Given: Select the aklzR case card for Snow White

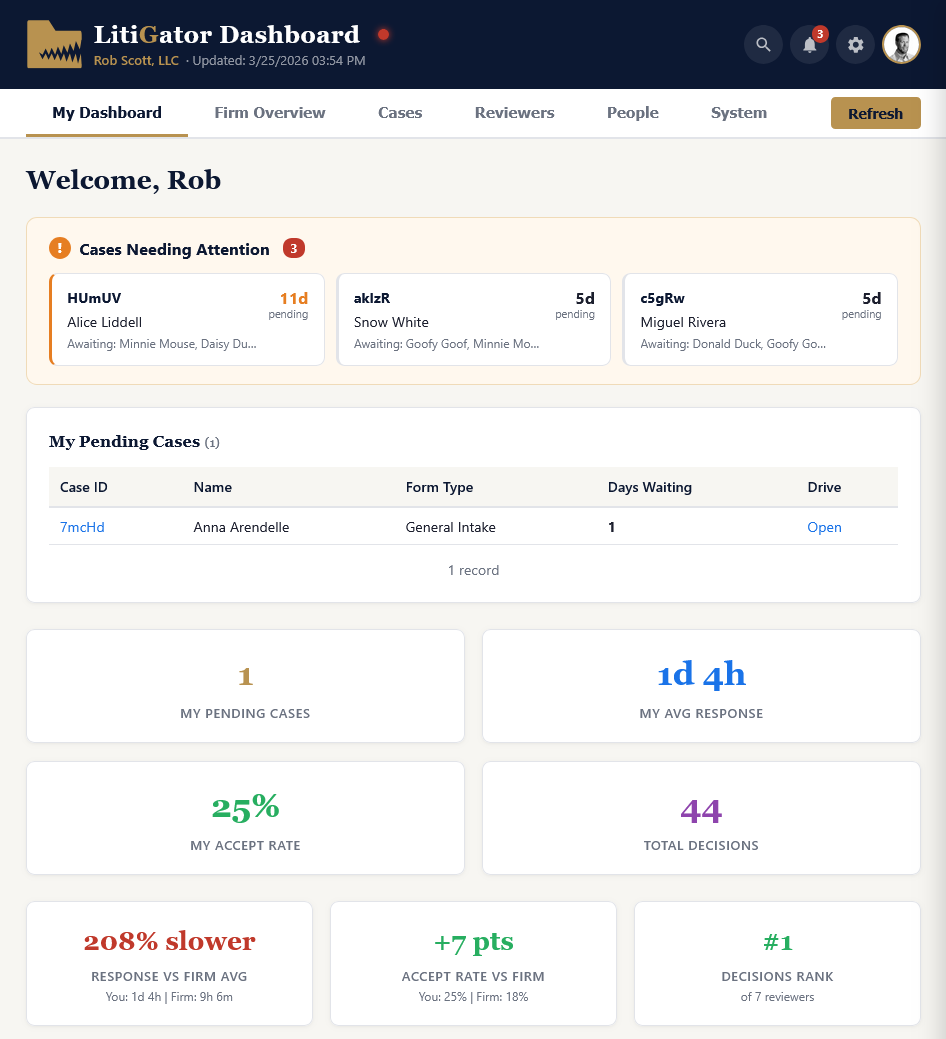Looking at the screenshot, I should point(473,320).
